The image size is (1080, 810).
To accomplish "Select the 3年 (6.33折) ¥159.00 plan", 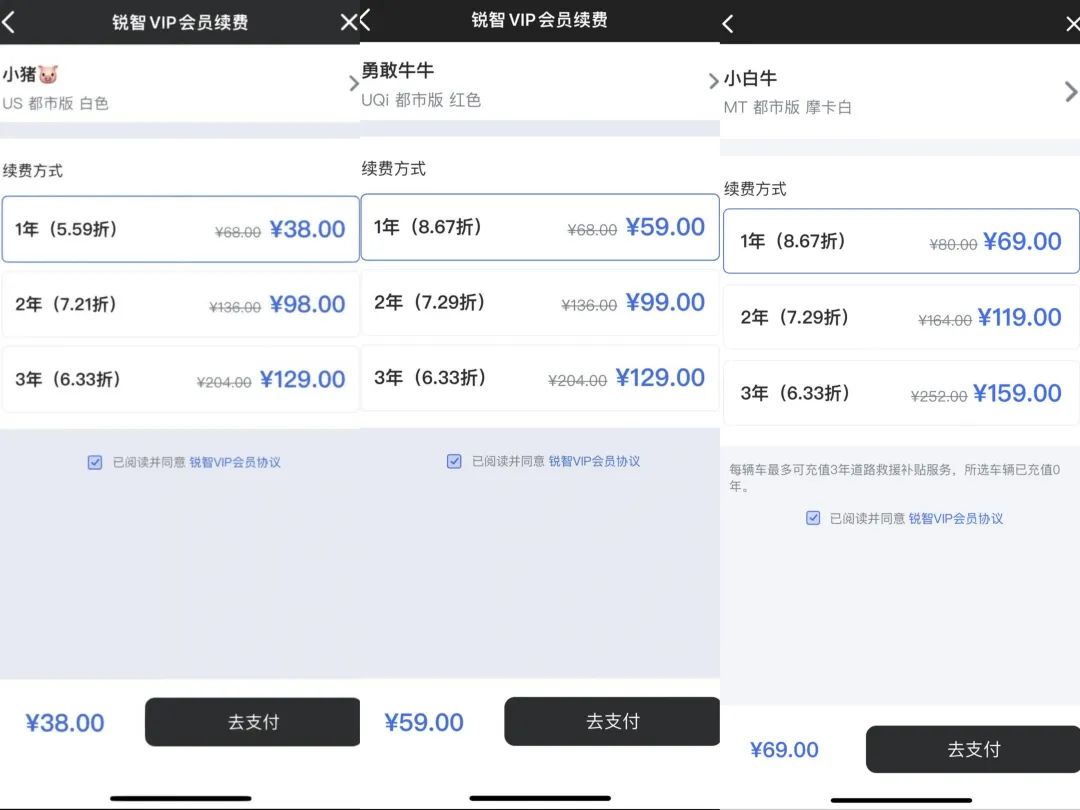I will click(901, 393).
